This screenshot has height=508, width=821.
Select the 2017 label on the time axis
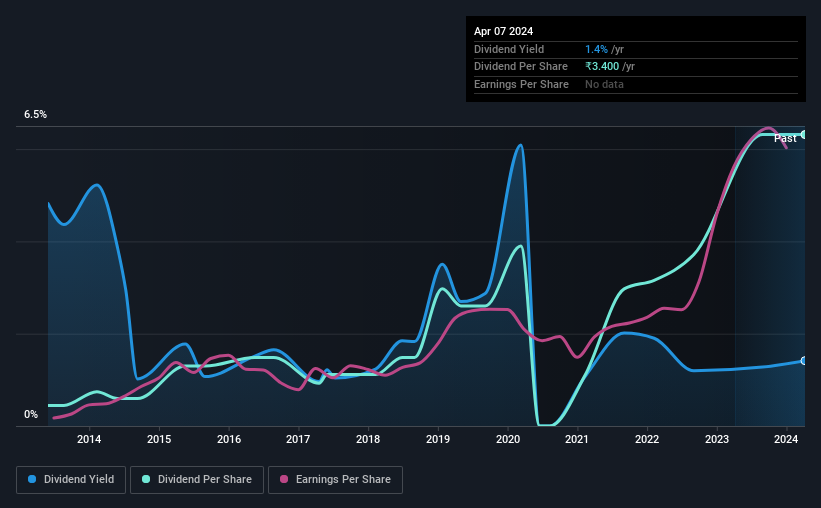pos(298,439)
